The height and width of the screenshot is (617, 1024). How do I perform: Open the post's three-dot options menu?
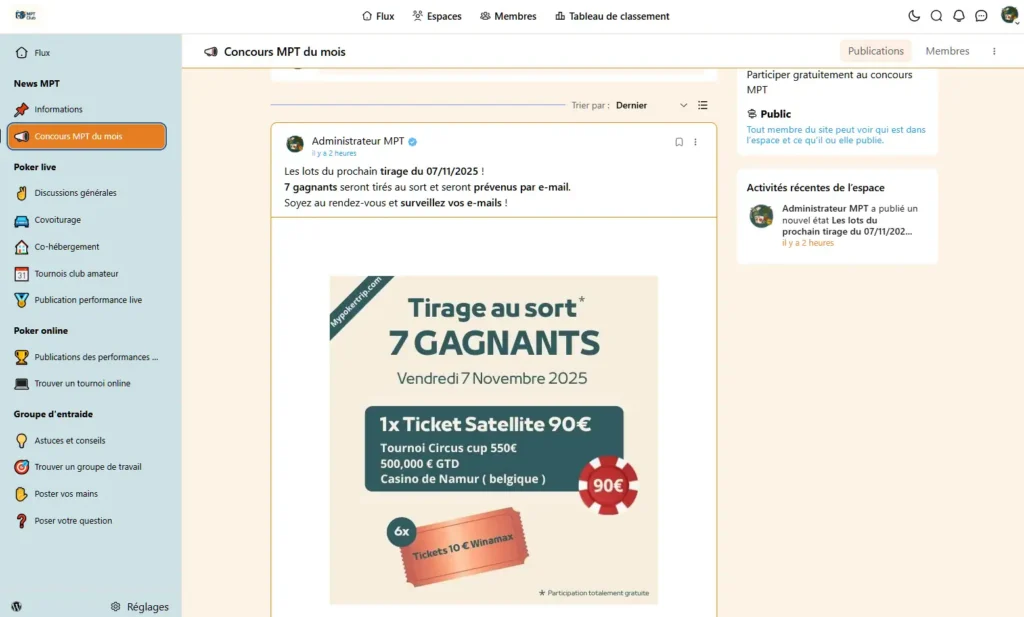(x=695, y=142)
